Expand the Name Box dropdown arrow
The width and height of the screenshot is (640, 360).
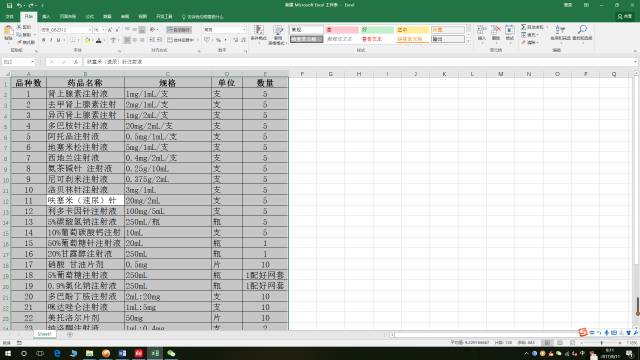(x=32, y=62)
